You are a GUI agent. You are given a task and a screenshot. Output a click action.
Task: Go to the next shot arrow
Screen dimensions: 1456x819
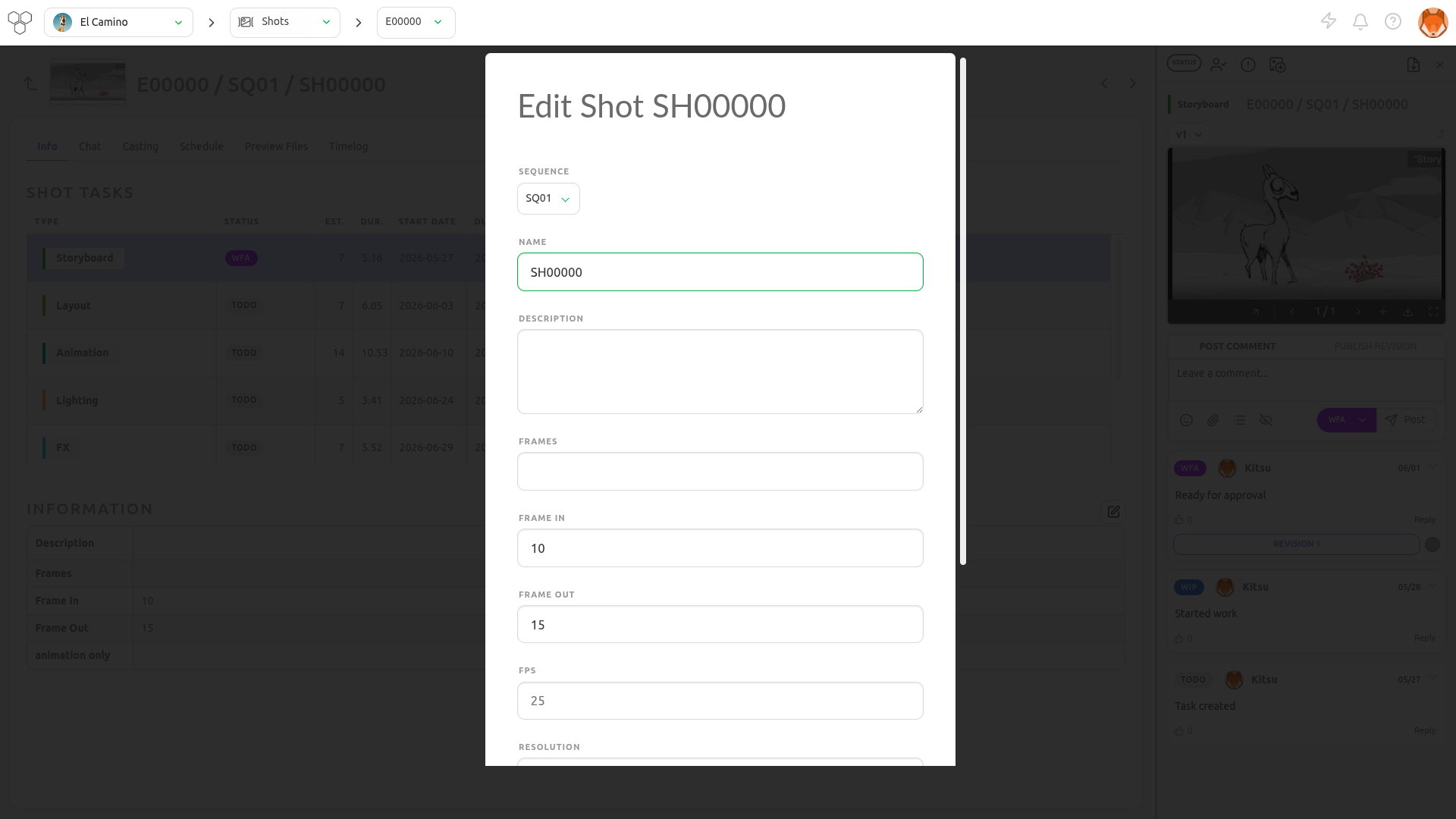pos(1132,83)
